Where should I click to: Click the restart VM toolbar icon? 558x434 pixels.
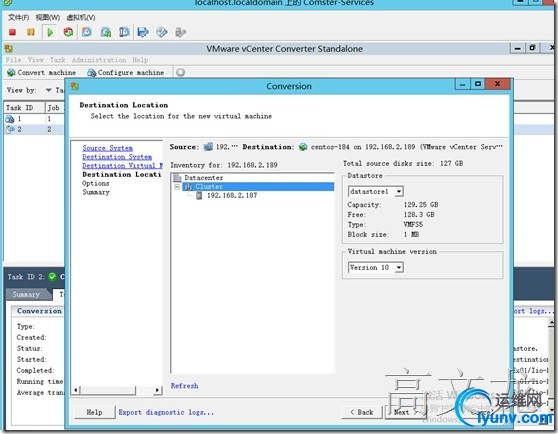coord(68,32)
